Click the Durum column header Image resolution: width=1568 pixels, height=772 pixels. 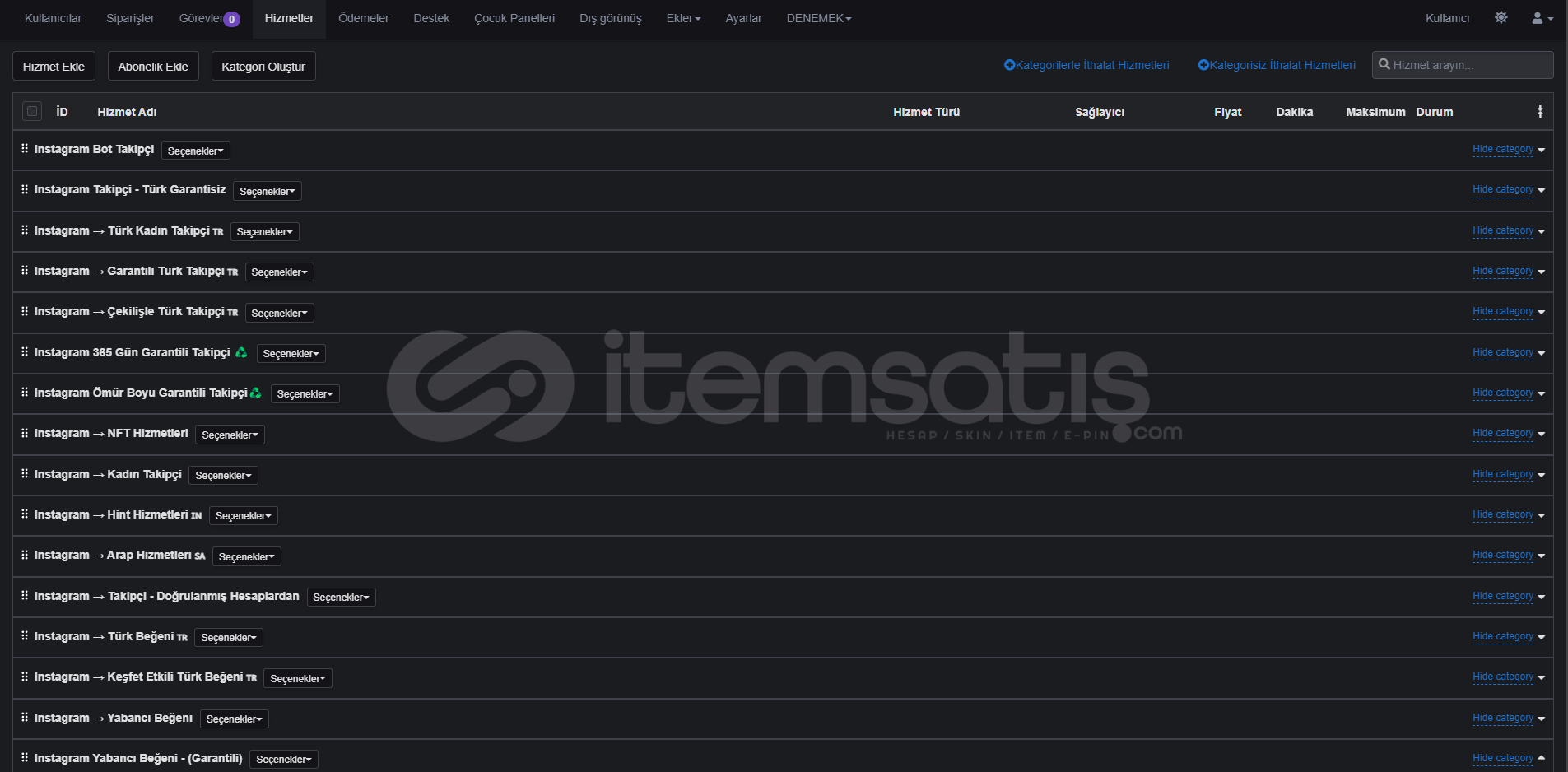coord(1434,112)
